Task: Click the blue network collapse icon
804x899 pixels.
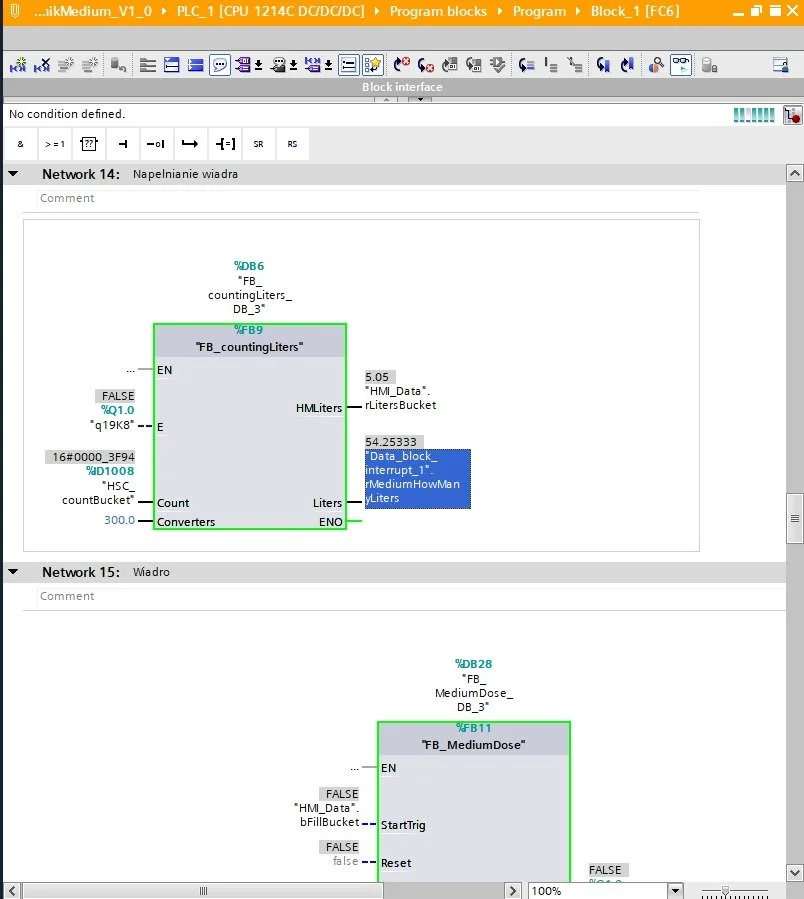Action: coord(196,65)
